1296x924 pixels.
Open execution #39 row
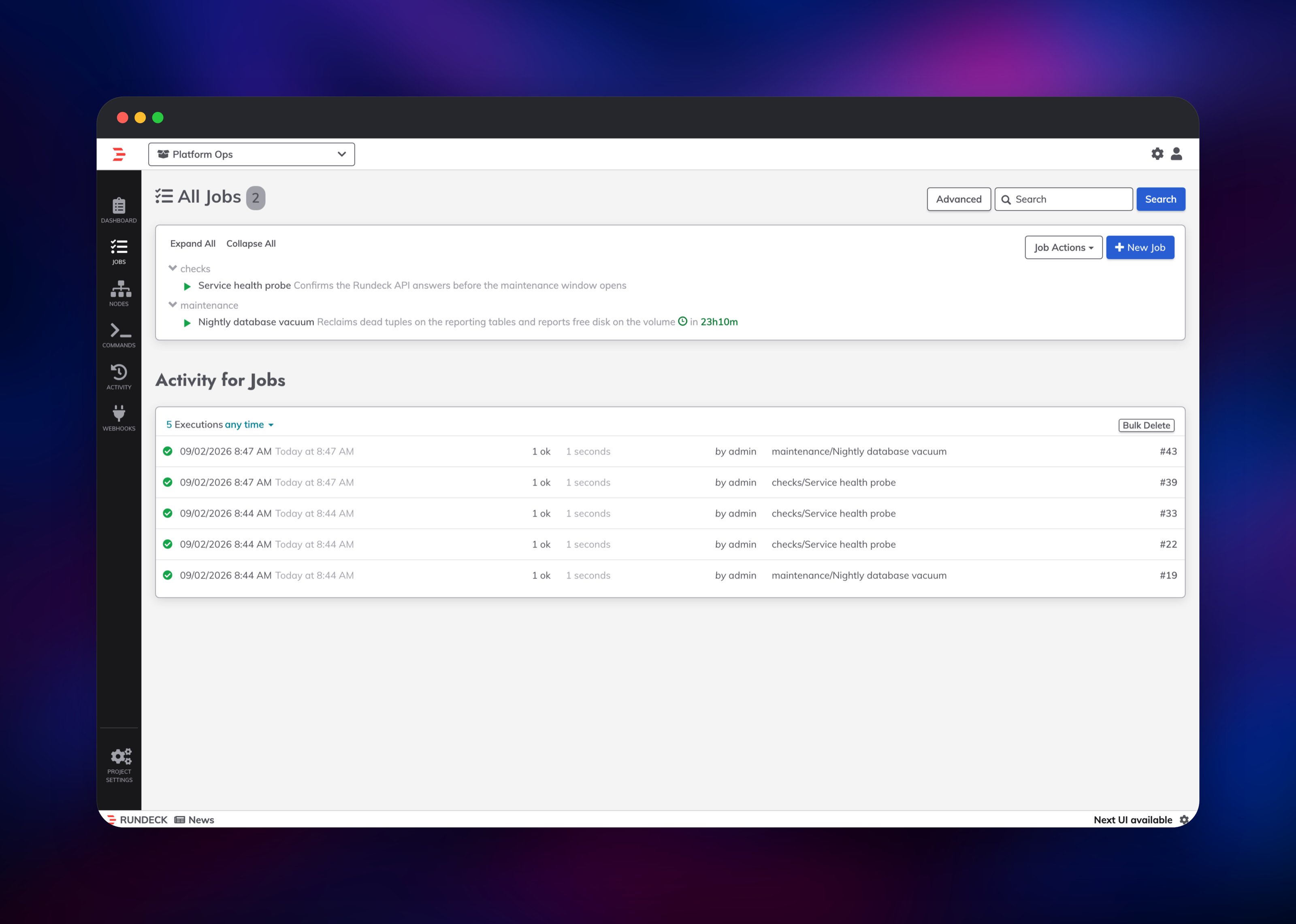[x=669, y=482]
